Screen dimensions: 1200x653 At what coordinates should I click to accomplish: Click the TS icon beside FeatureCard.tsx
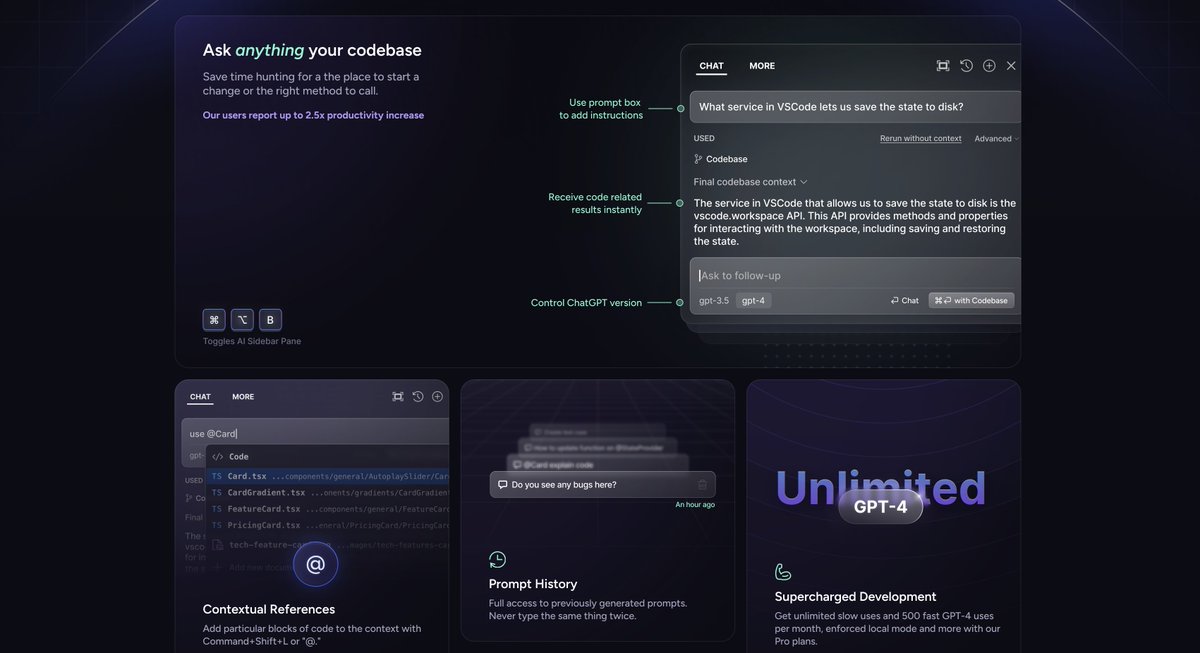click(217, 509)
